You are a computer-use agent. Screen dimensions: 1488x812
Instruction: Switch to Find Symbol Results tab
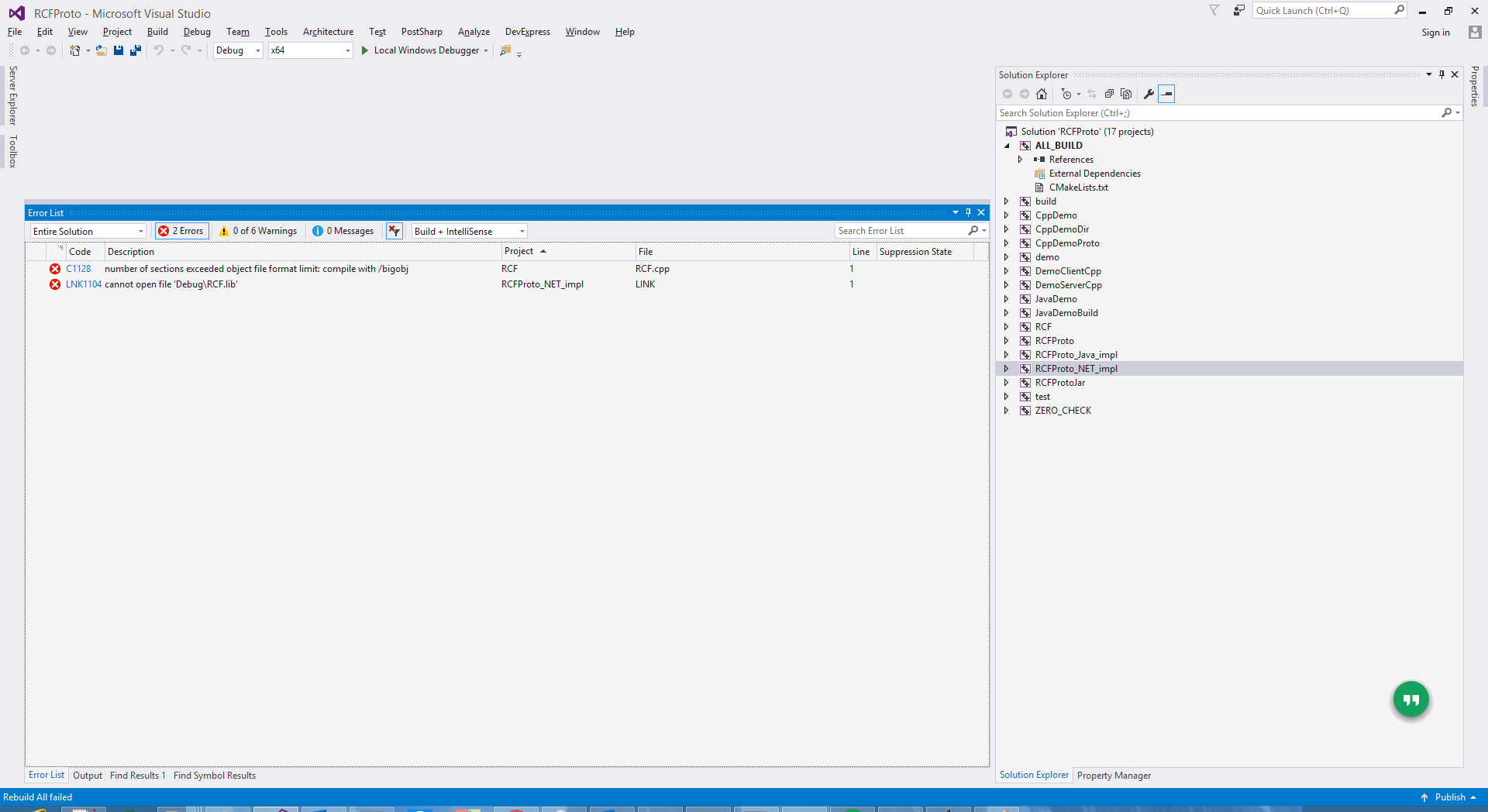point(215,776)
